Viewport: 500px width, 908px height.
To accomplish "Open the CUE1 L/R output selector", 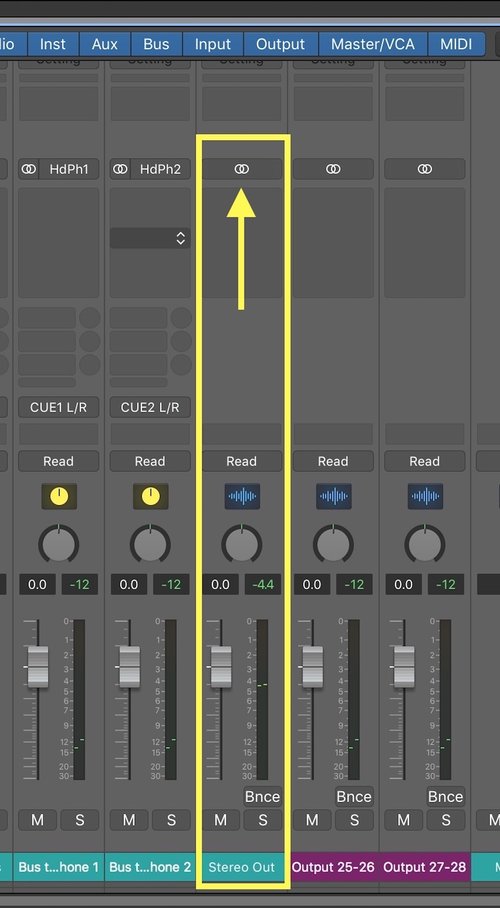I will [59, 407].
